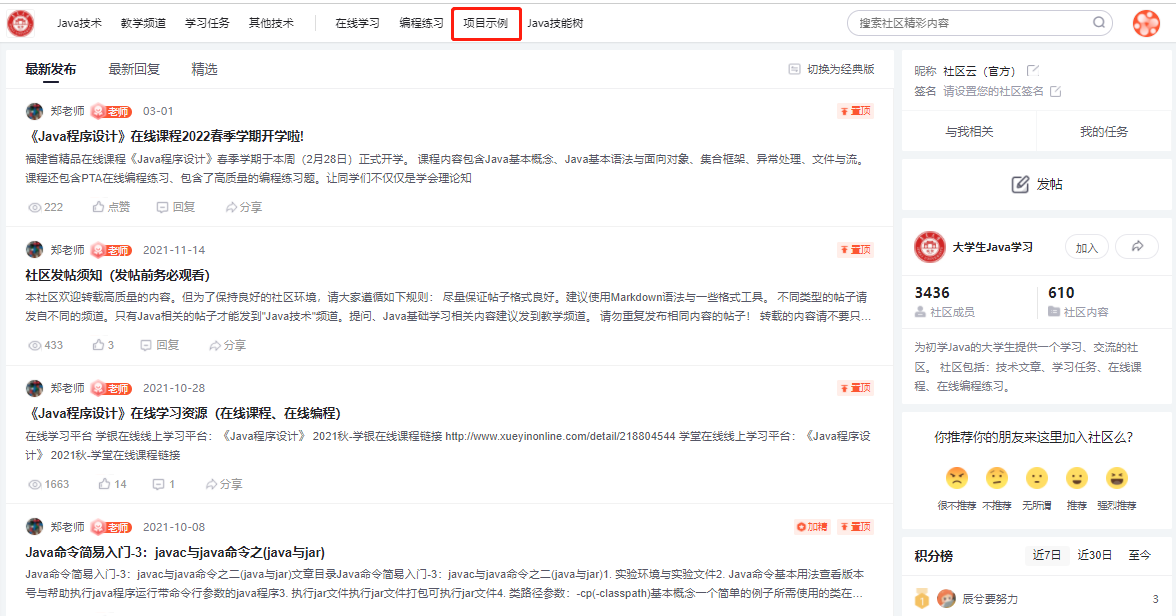Select the 不推荐 face emoji
Screen dimensions: 1176x616
pyautogui.click(x=997, y=478)
